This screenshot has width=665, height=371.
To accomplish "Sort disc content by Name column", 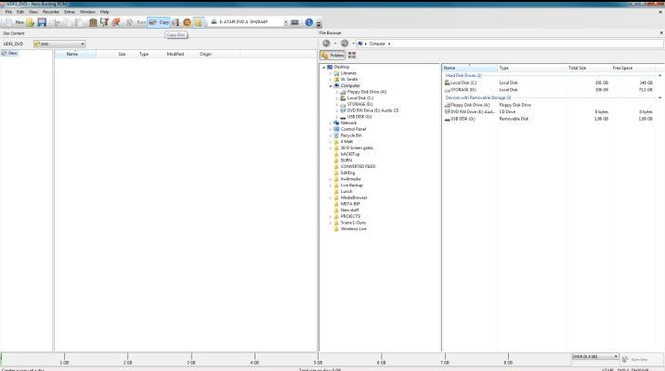I will 75,54.
